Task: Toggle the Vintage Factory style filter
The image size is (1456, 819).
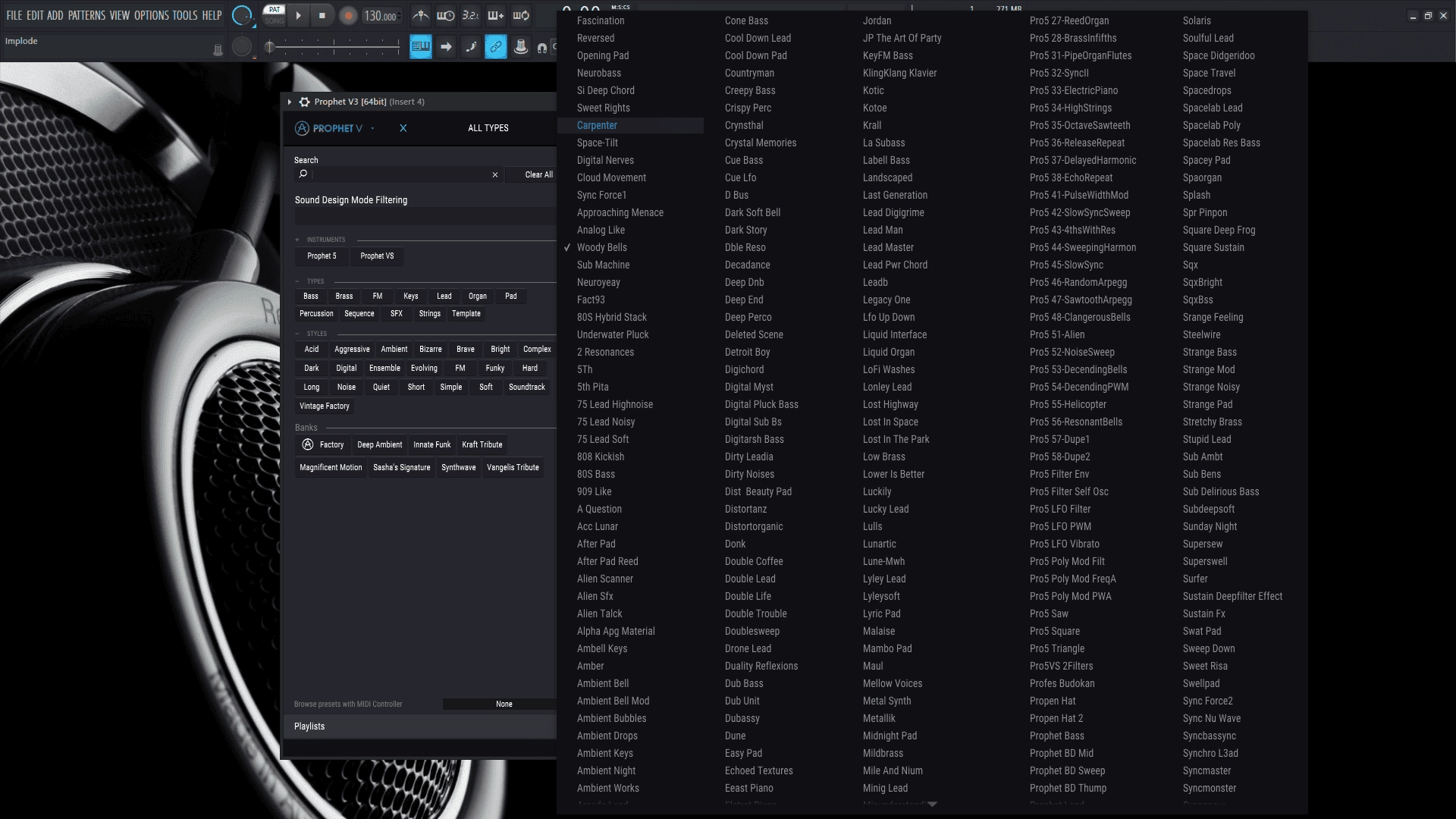Action: 325,406
